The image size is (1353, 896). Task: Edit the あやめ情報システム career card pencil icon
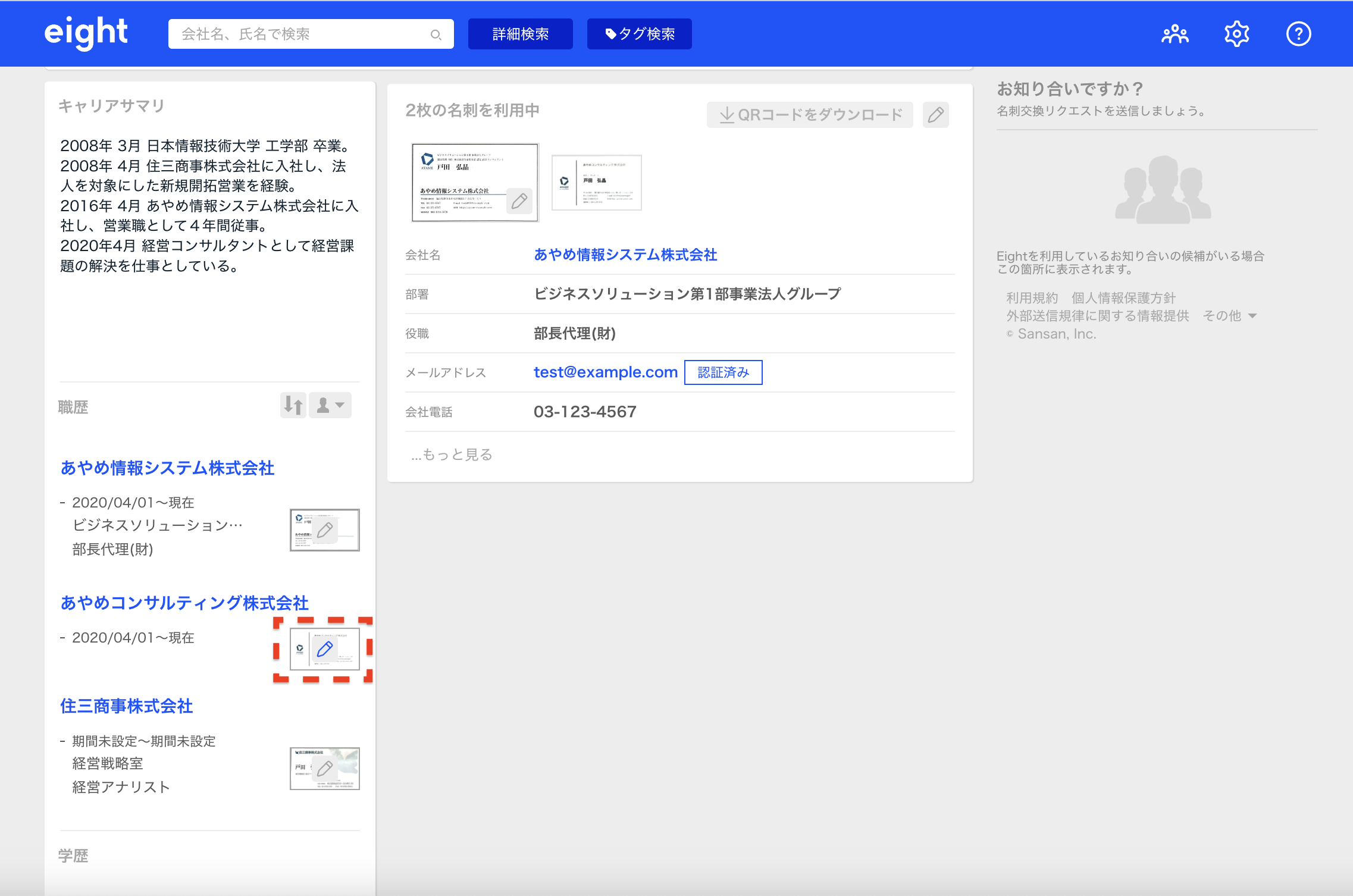tap(325, 530)
